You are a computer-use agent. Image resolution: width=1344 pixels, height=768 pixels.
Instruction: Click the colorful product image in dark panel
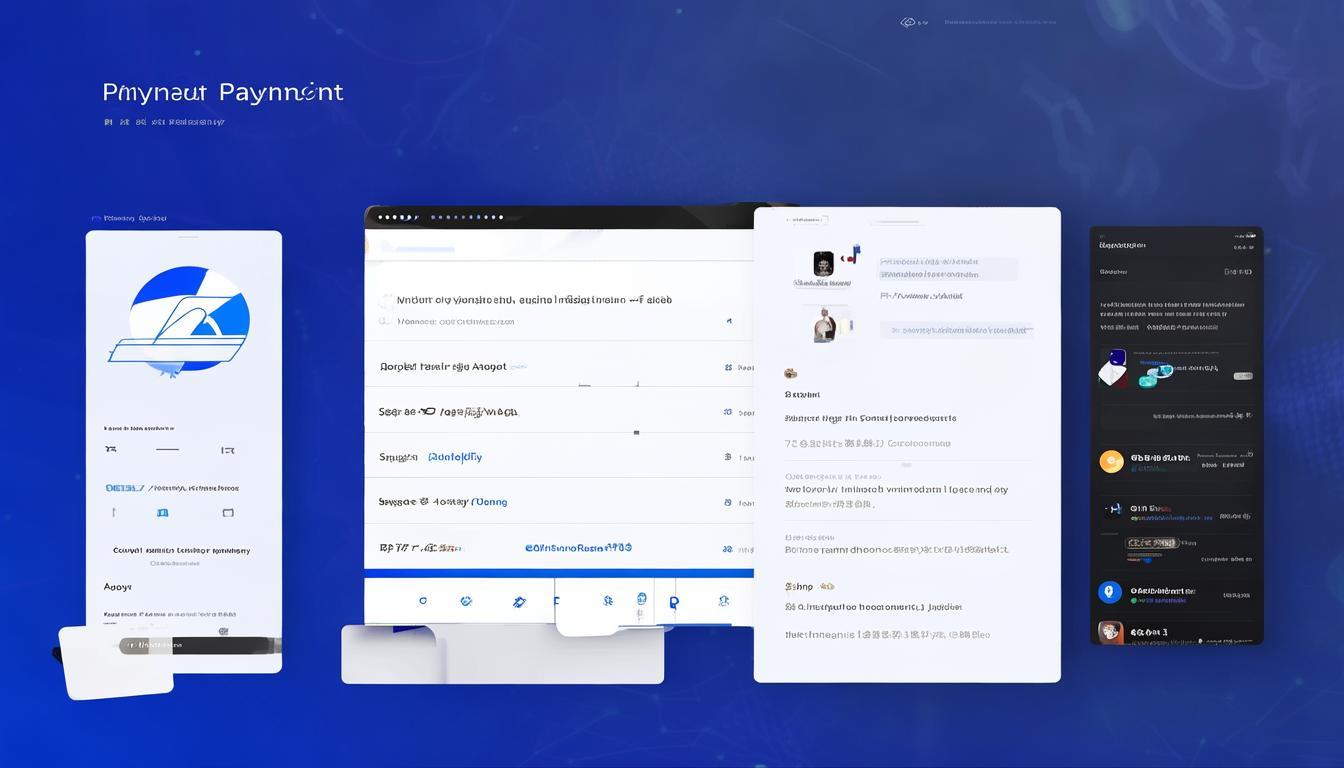click(x=1114, y=368)
